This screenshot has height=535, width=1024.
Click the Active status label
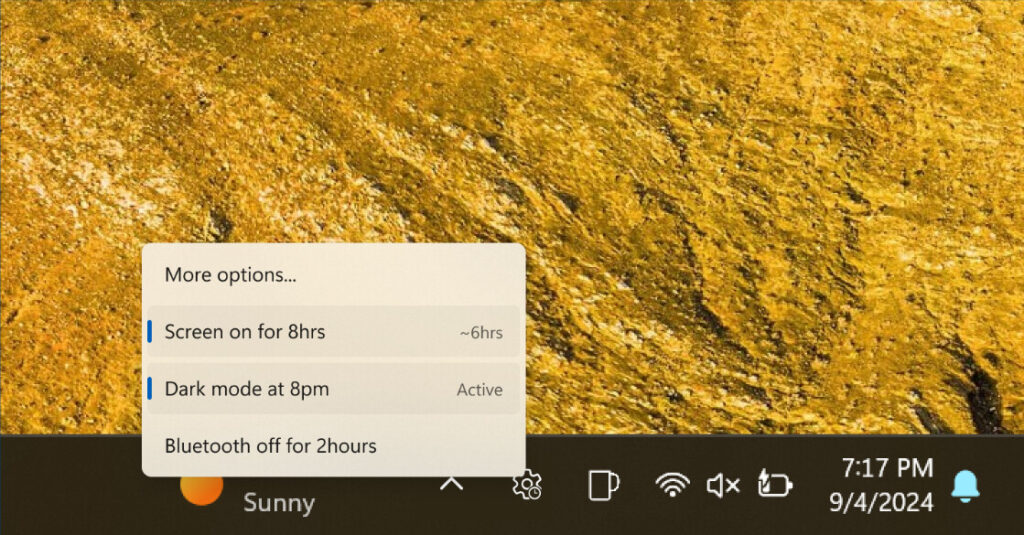[479, 390]
